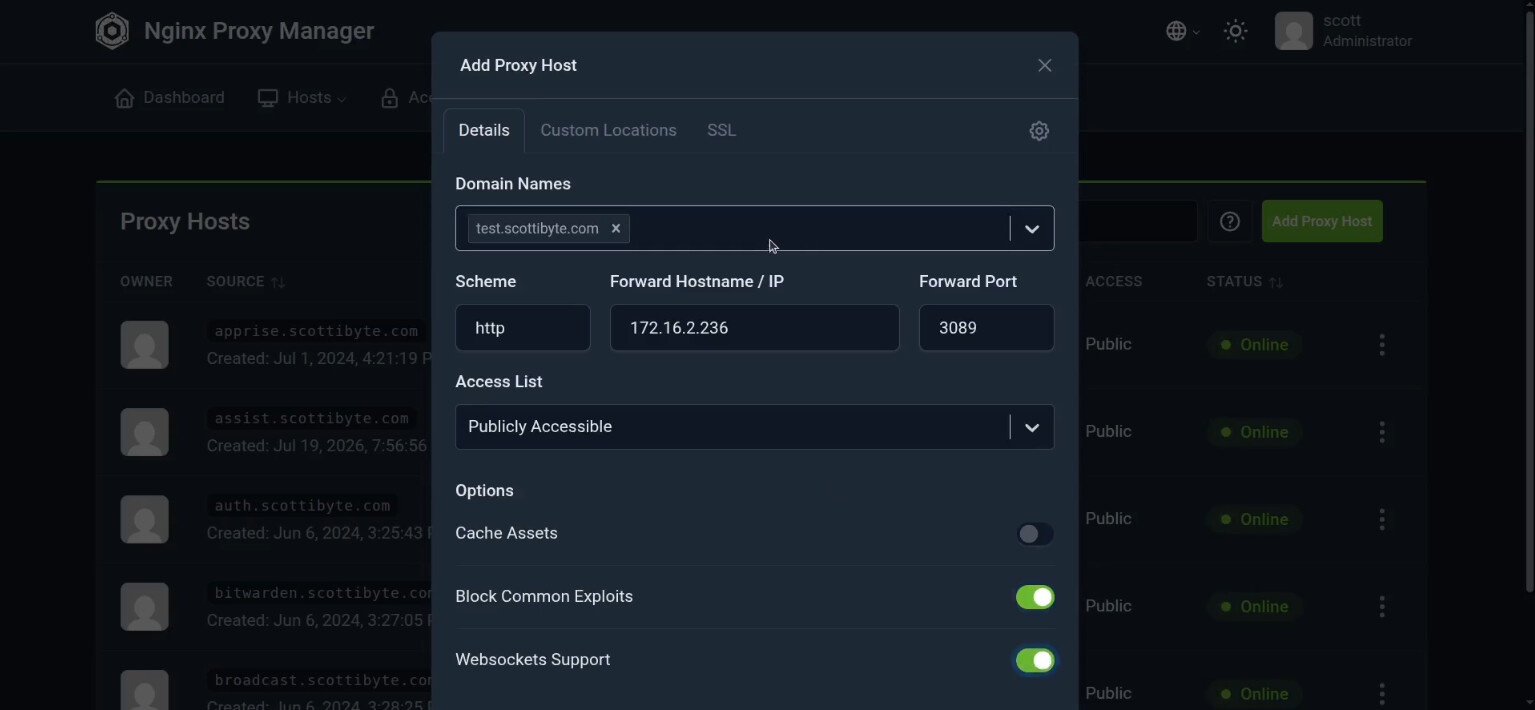Click the Owner column header
This screenshot has width=1535, height=710.
146,282
